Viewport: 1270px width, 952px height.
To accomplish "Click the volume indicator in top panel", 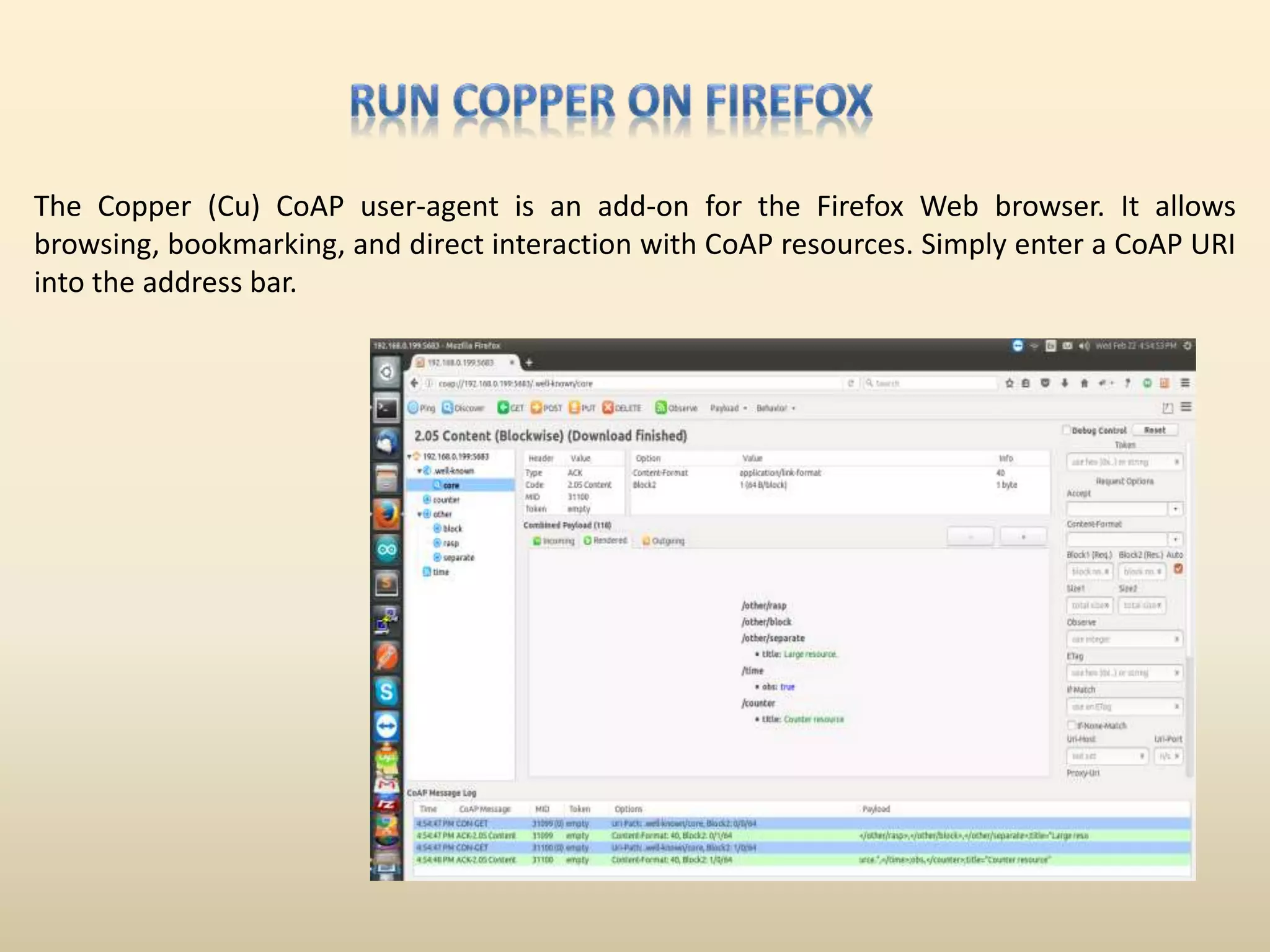I will [x=1084, y=345].
